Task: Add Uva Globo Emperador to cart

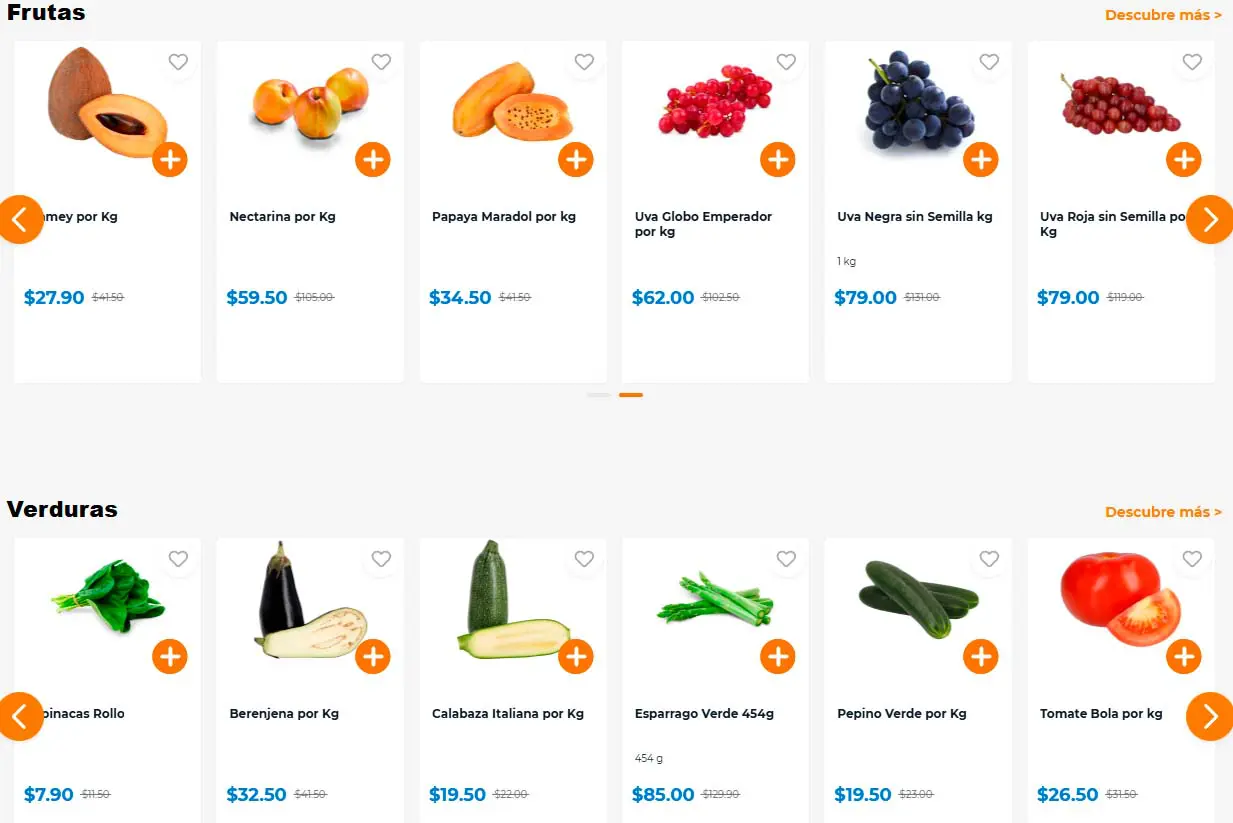Action: pos(778,159)
